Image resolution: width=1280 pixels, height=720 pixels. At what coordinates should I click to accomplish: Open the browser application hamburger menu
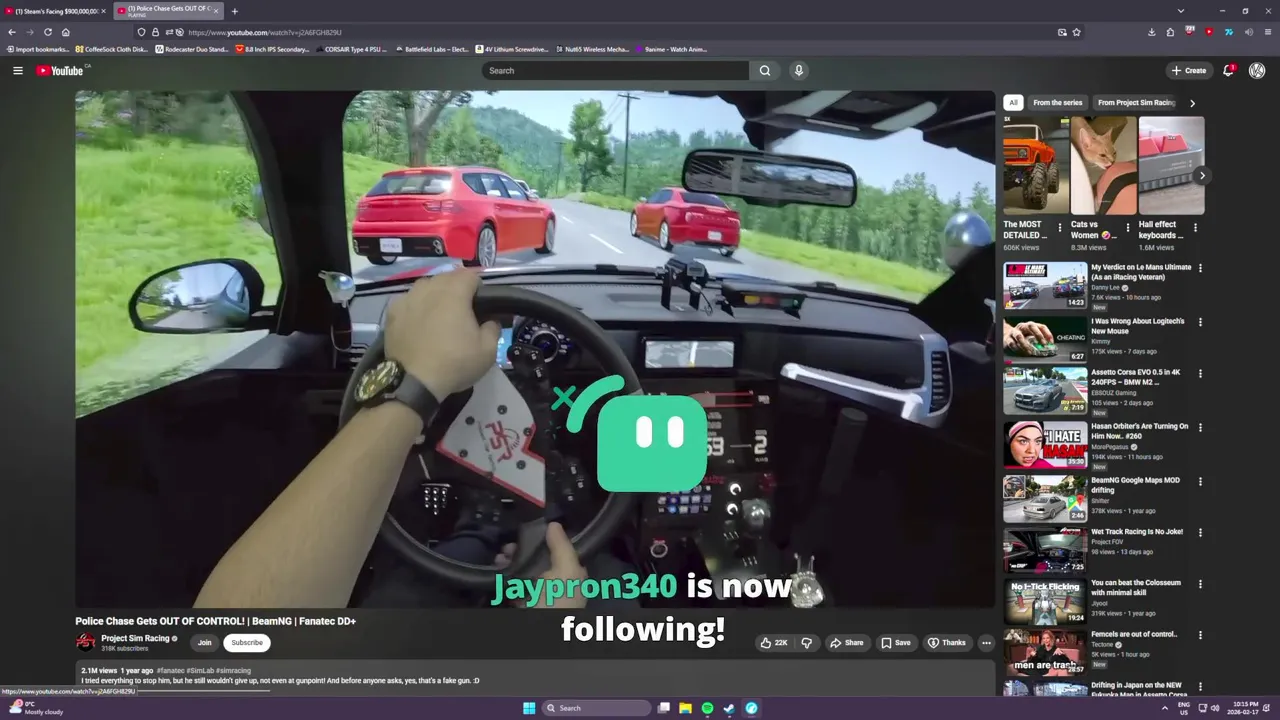[1267, 32]
